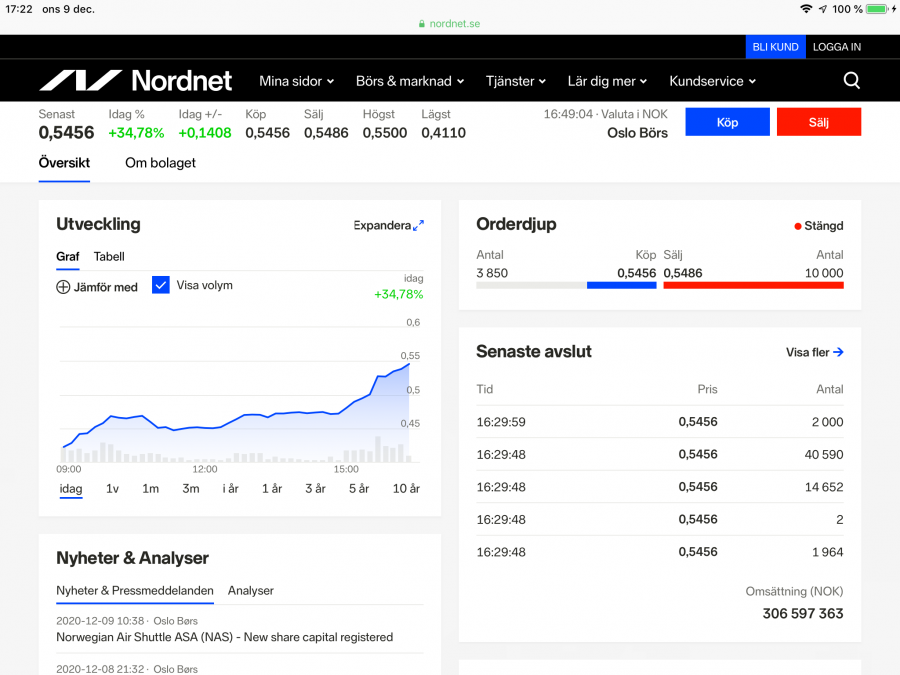The height and width of the screenshot is (675, 900).
Task: Click the Expandera arrows icon
Action: point(419,226)
